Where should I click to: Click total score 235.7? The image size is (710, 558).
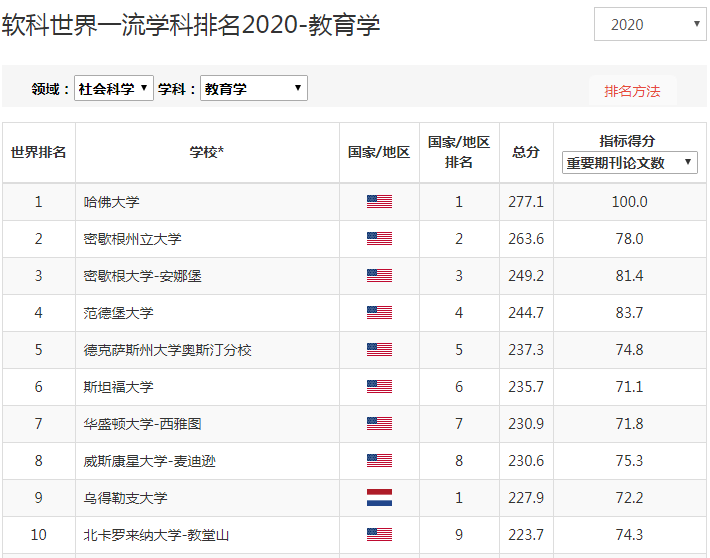526,386
